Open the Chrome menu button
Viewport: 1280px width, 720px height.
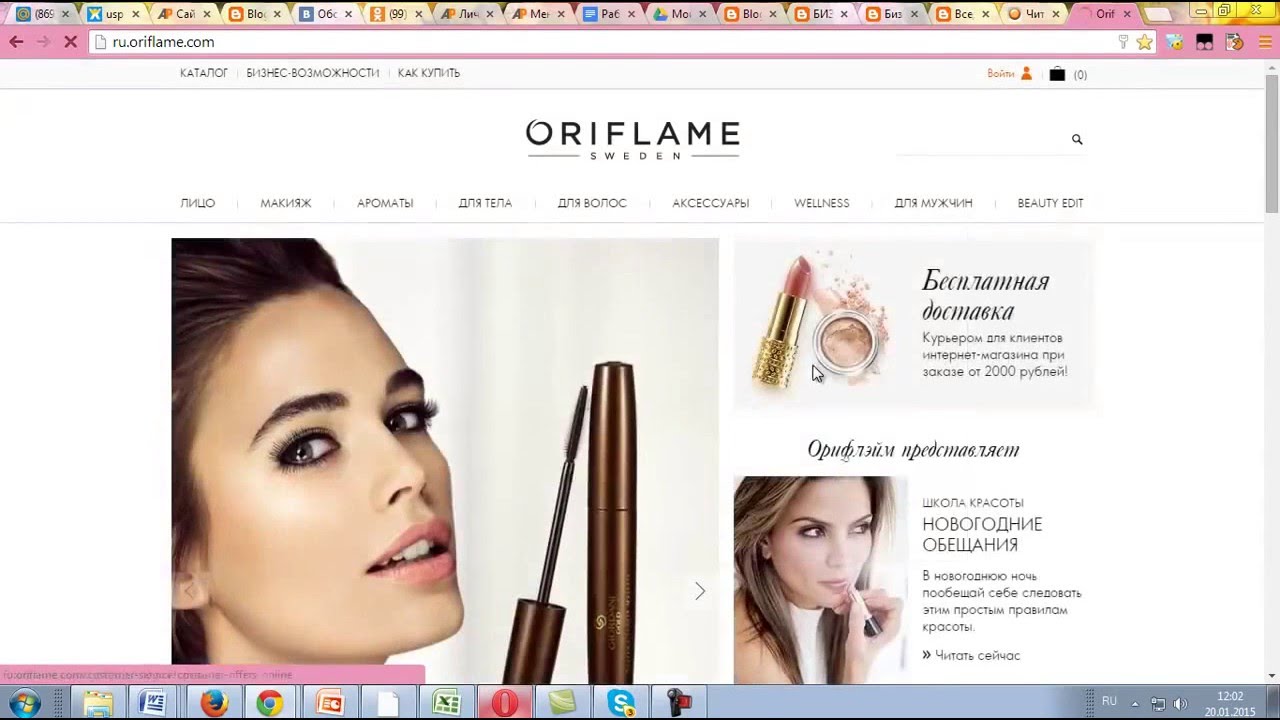click(1263, 42)
